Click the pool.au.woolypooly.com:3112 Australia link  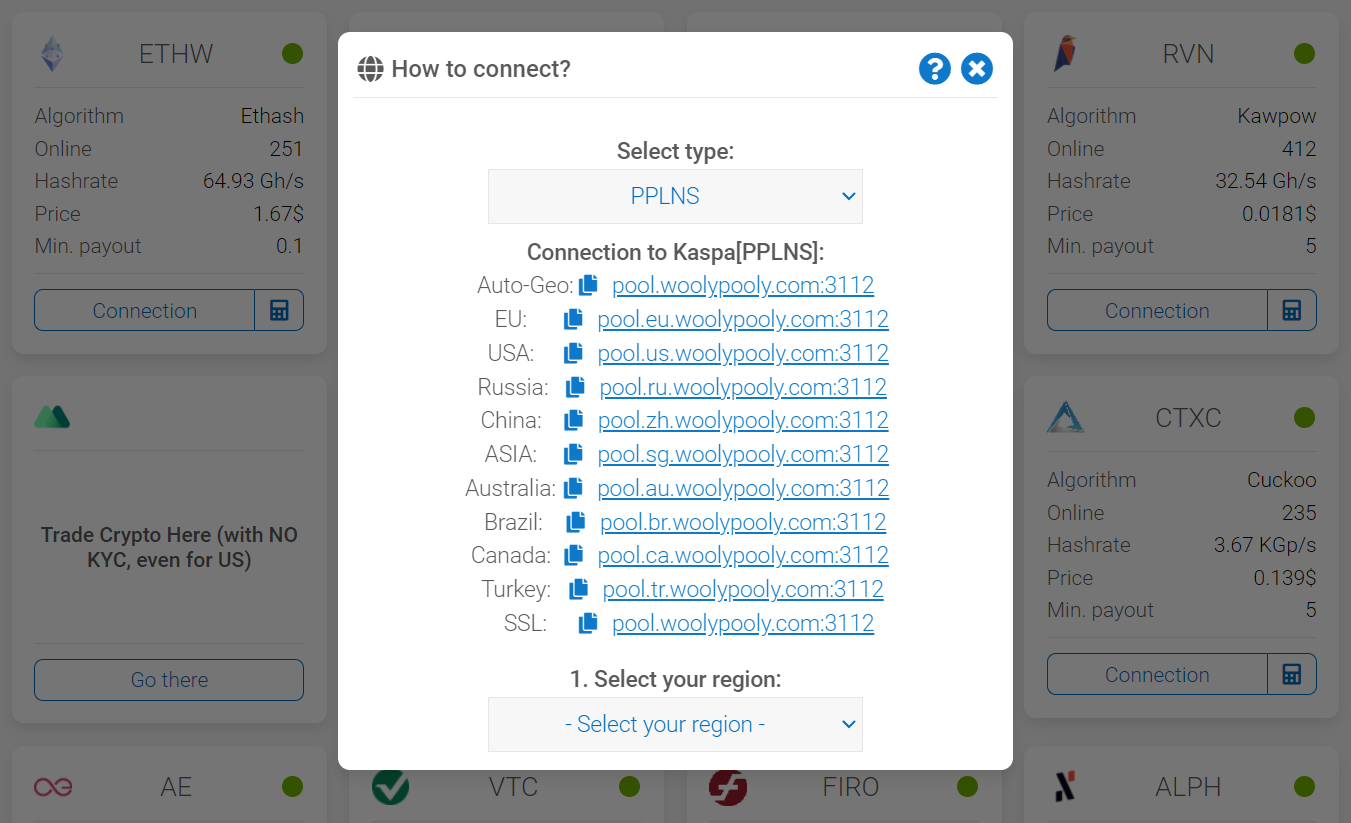pos(743,488)
